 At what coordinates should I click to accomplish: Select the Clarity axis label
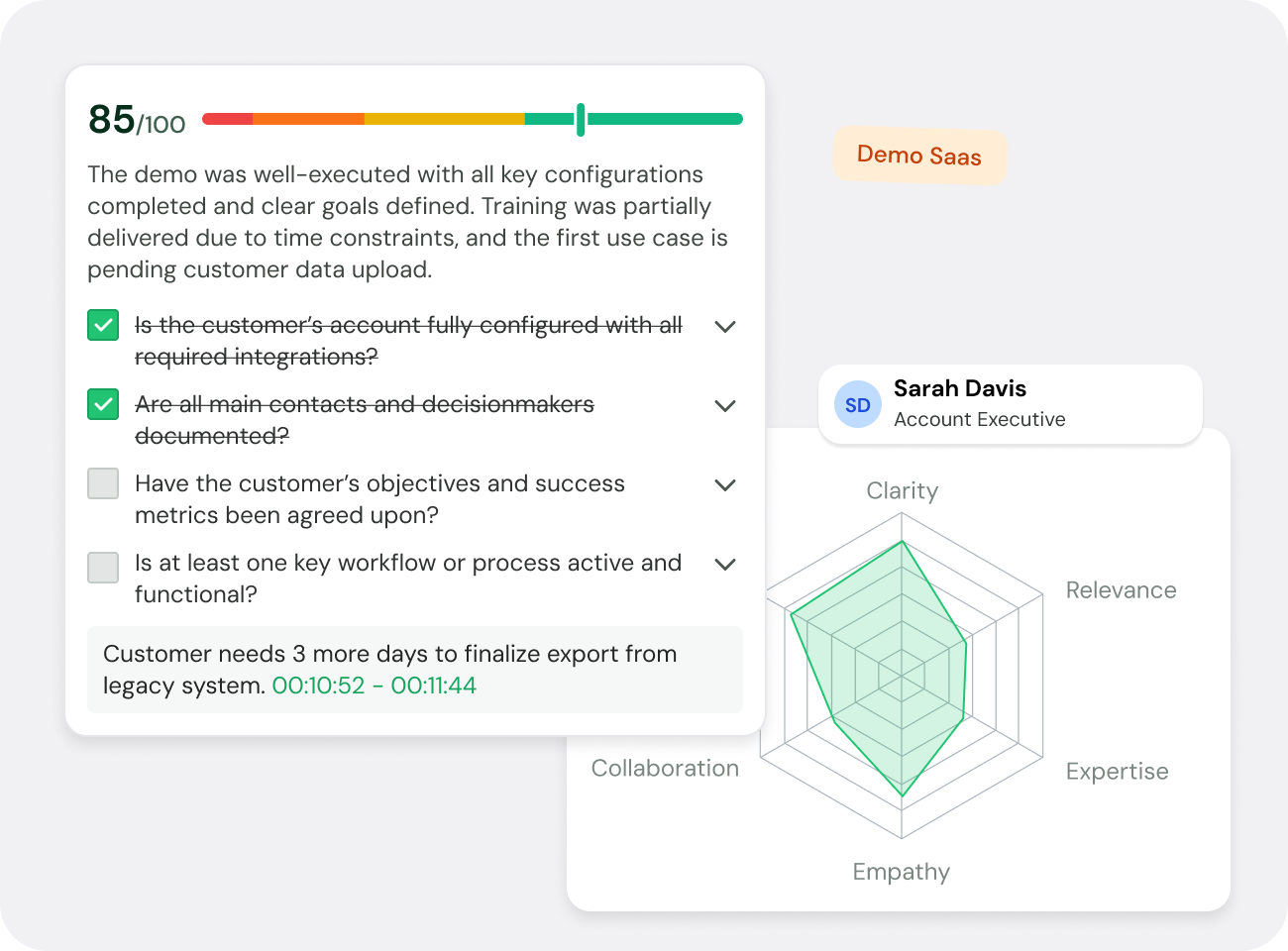(902, 490)
